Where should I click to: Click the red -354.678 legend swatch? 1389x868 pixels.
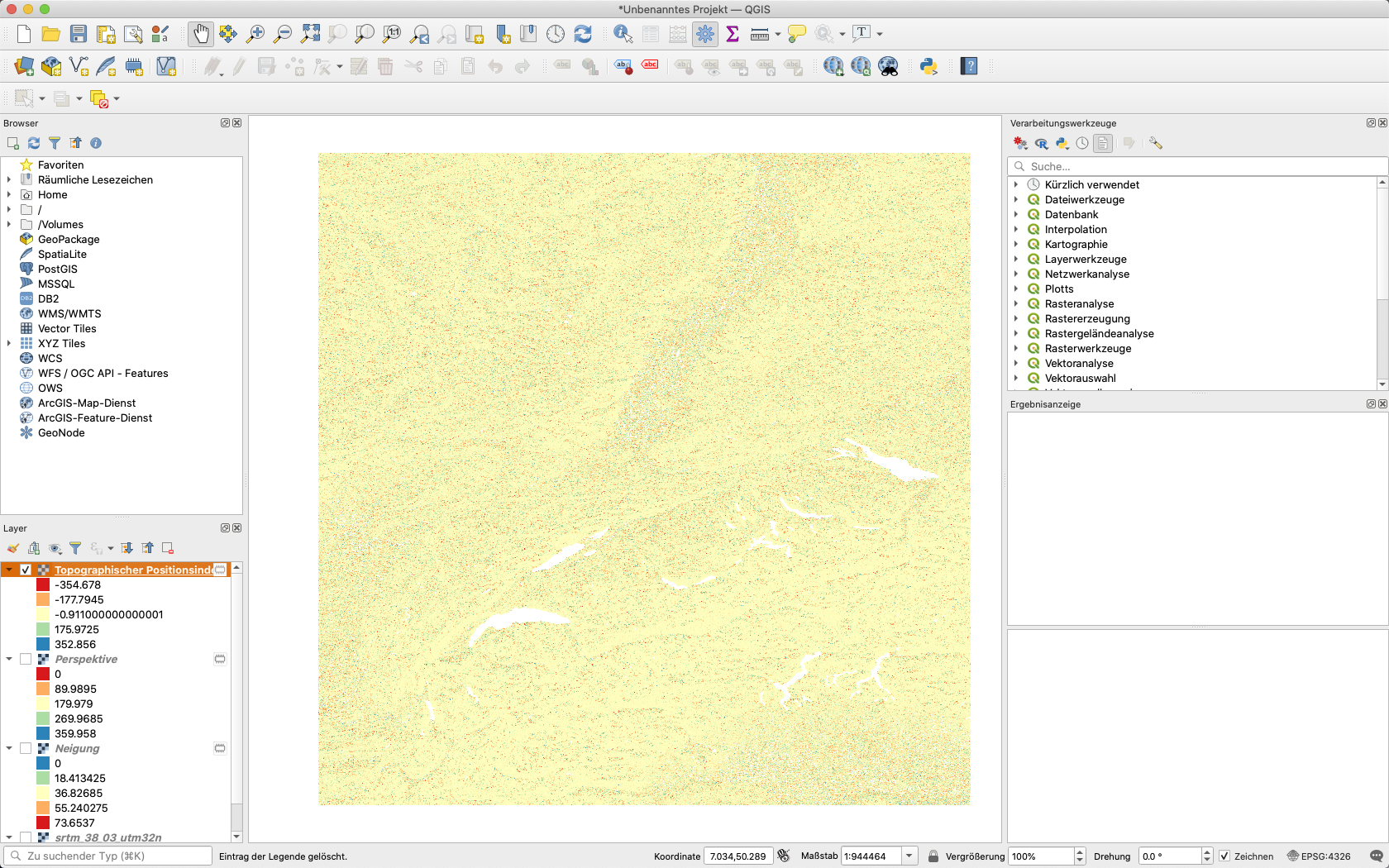[x=43, y=584]
